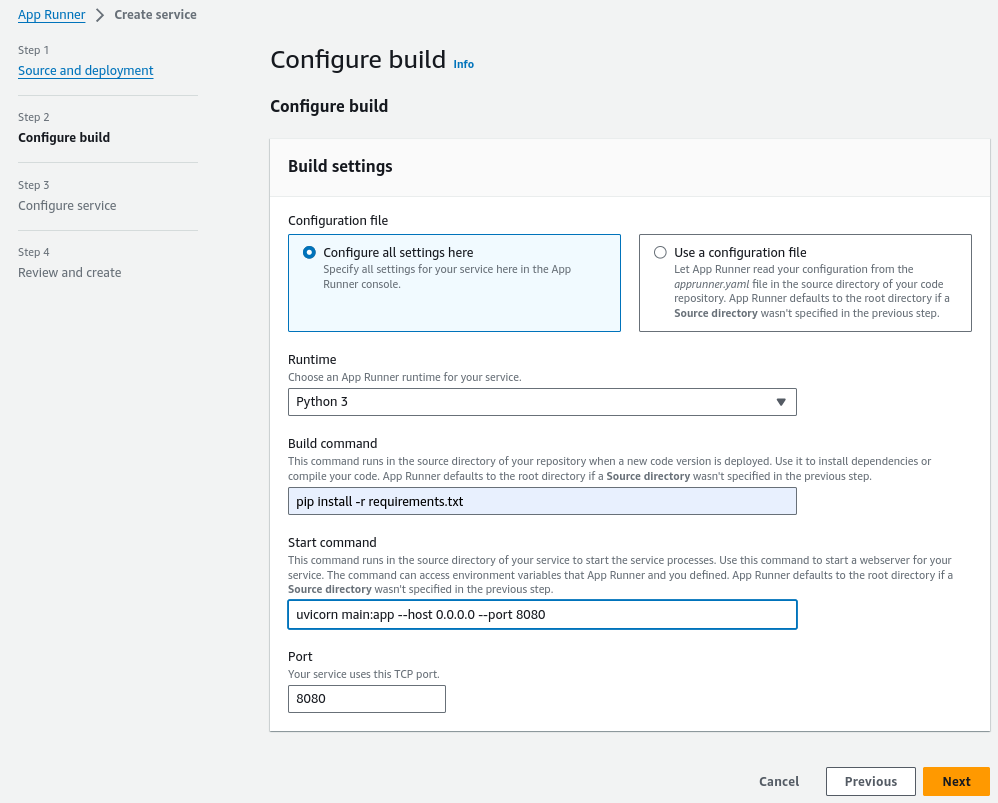Click the Port field containing 8080
Image resolution: width=998 pixels, height=803 pixels.
coord(366,699)
